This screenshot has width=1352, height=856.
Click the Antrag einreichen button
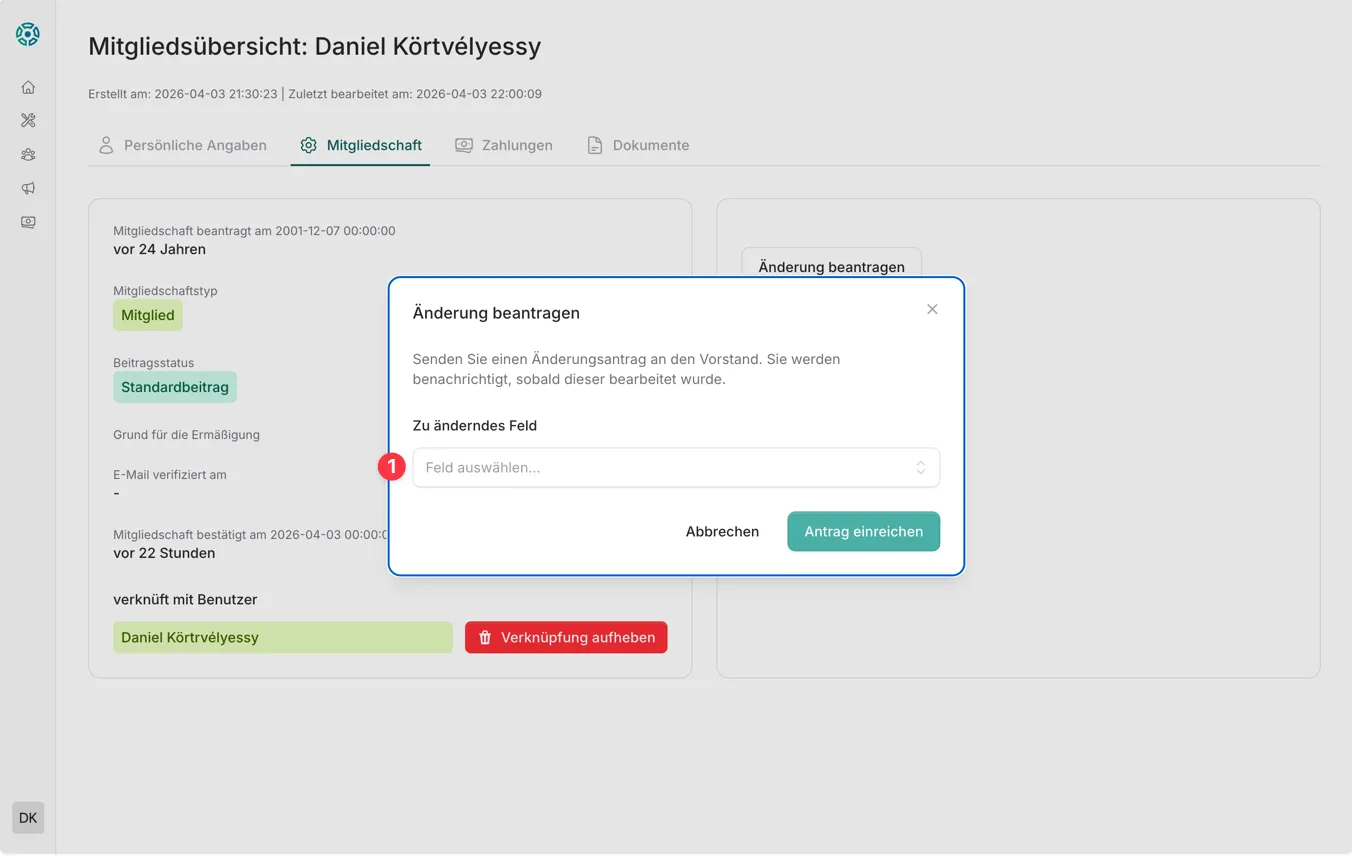tap(863, 531)
